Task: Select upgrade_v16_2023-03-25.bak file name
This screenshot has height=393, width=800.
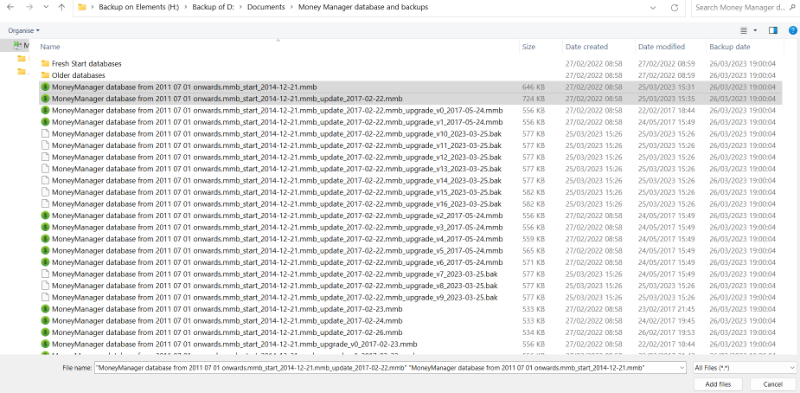Action: tap(277, 204)
